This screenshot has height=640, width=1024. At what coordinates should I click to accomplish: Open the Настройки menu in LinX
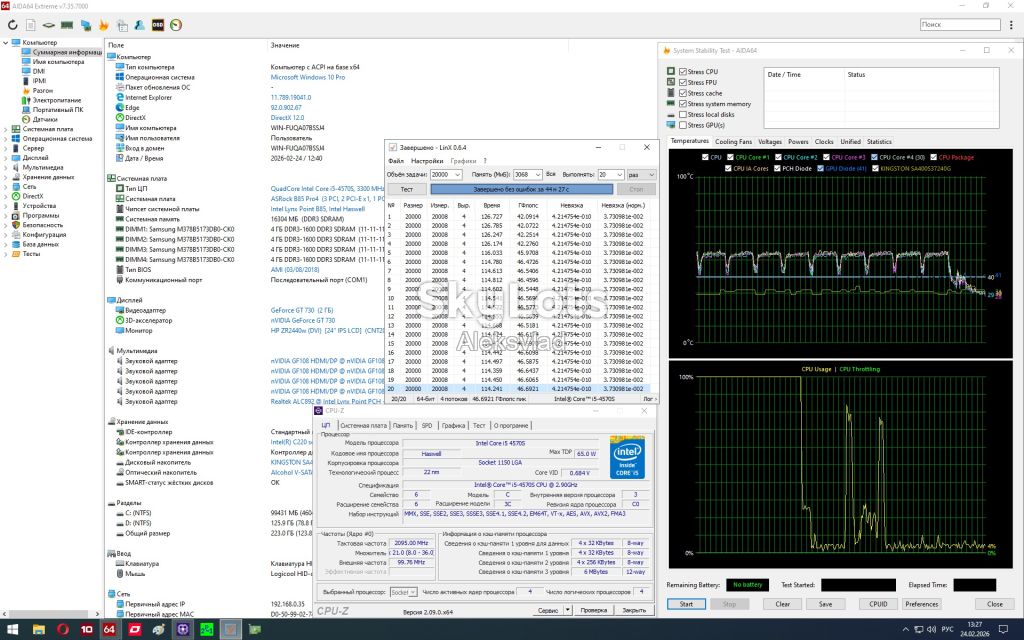[x=427, y=161]
